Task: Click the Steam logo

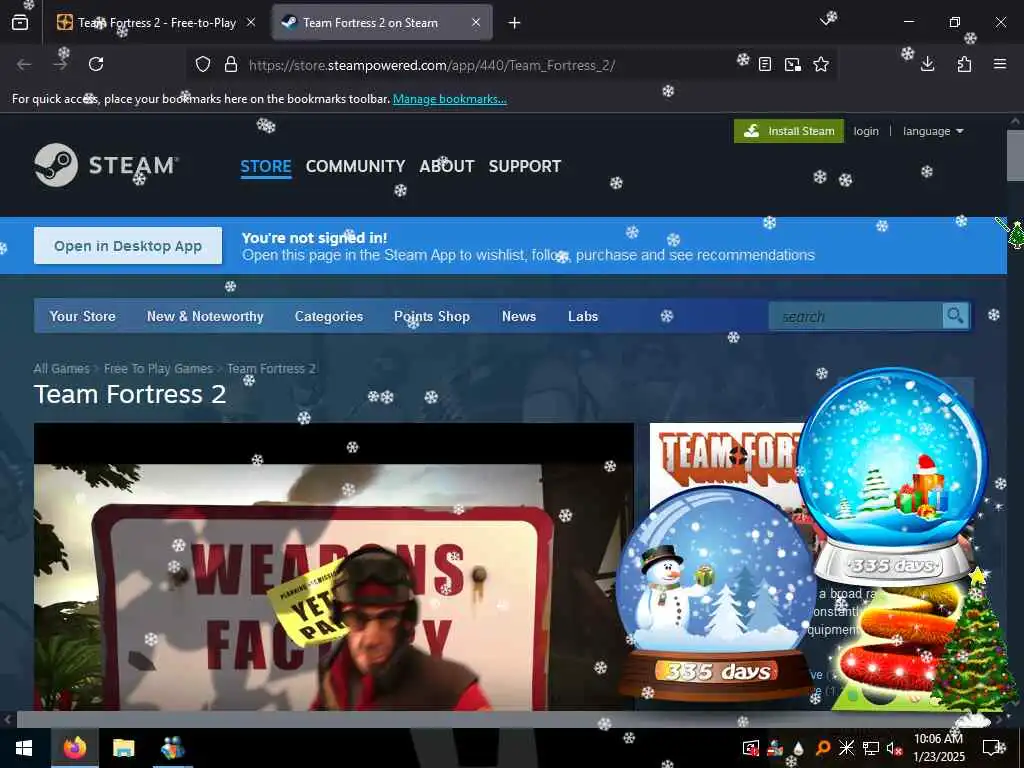Action: [106, 165]
